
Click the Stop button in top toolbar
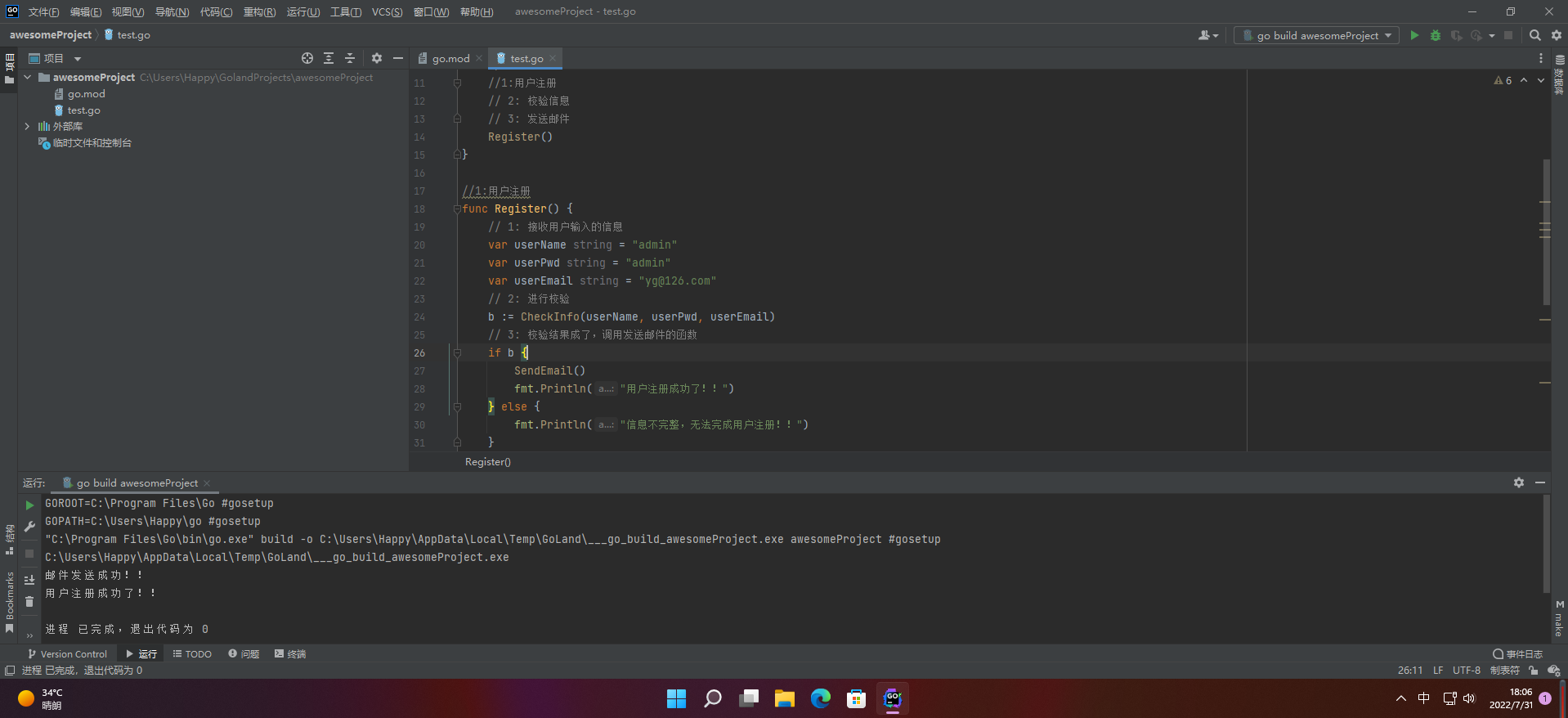pyautogui.click(x=1508, y=35)
